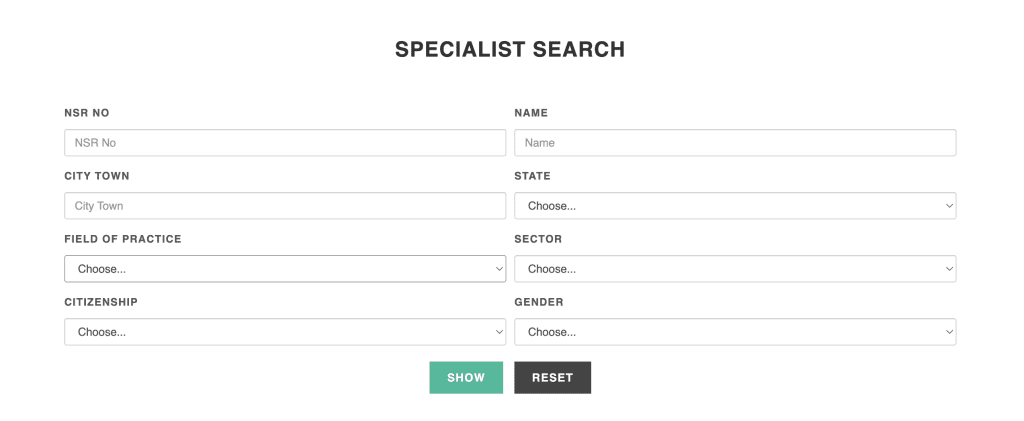Click the FIELD OF PRACTICE label
Image resolution: width=1024 pixels, height=421 pixels.
pos(123,239)
